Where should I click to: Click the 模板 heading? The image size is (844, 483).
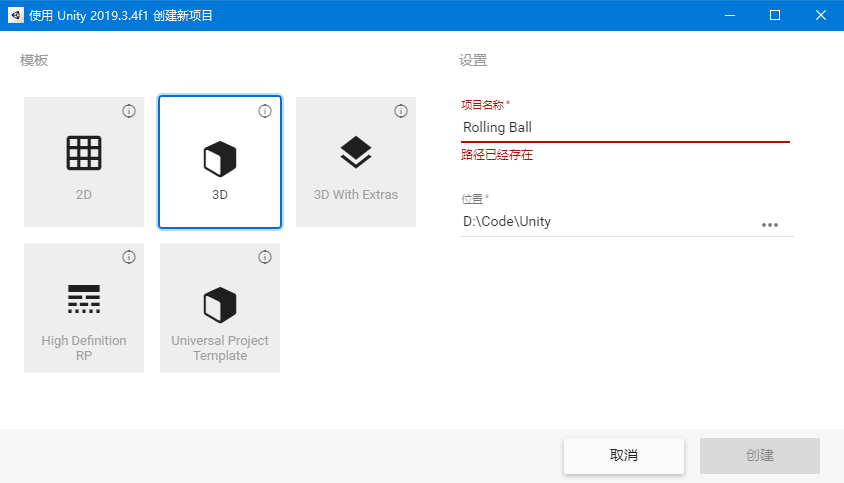34,60
